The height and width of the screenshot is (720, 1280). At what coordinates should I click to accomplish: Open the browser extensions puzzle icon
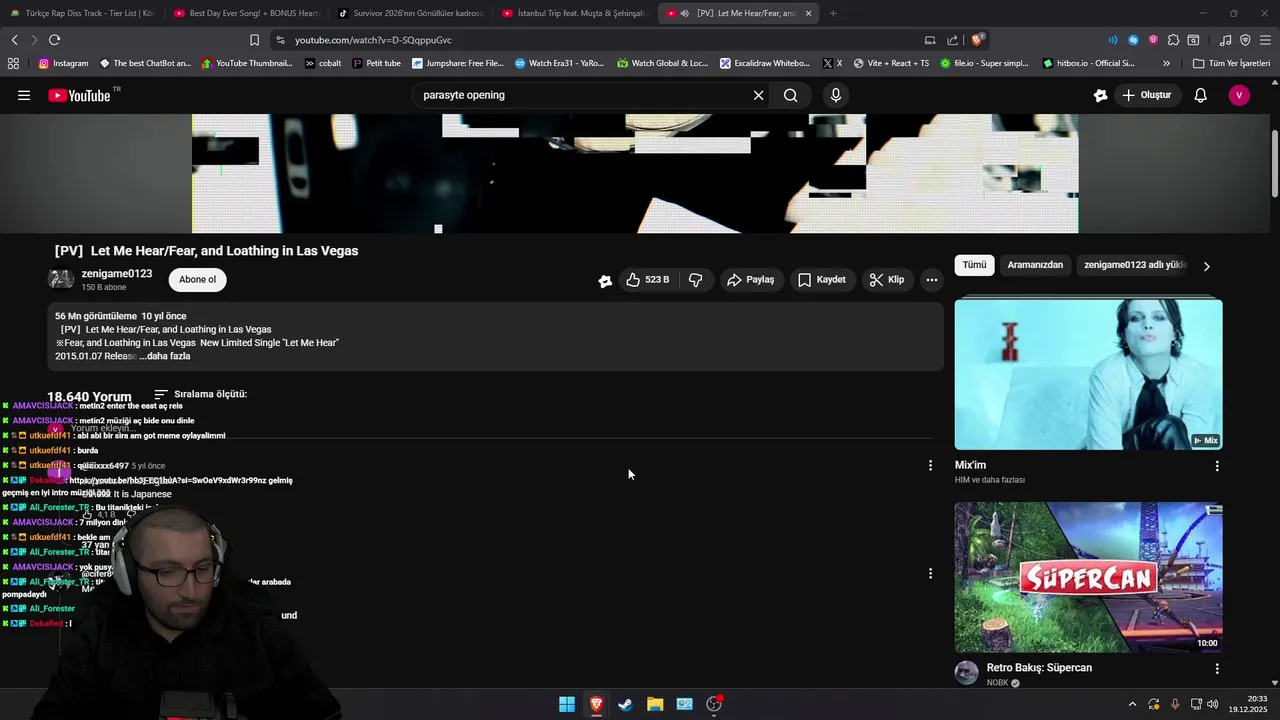coord(1174,40)
